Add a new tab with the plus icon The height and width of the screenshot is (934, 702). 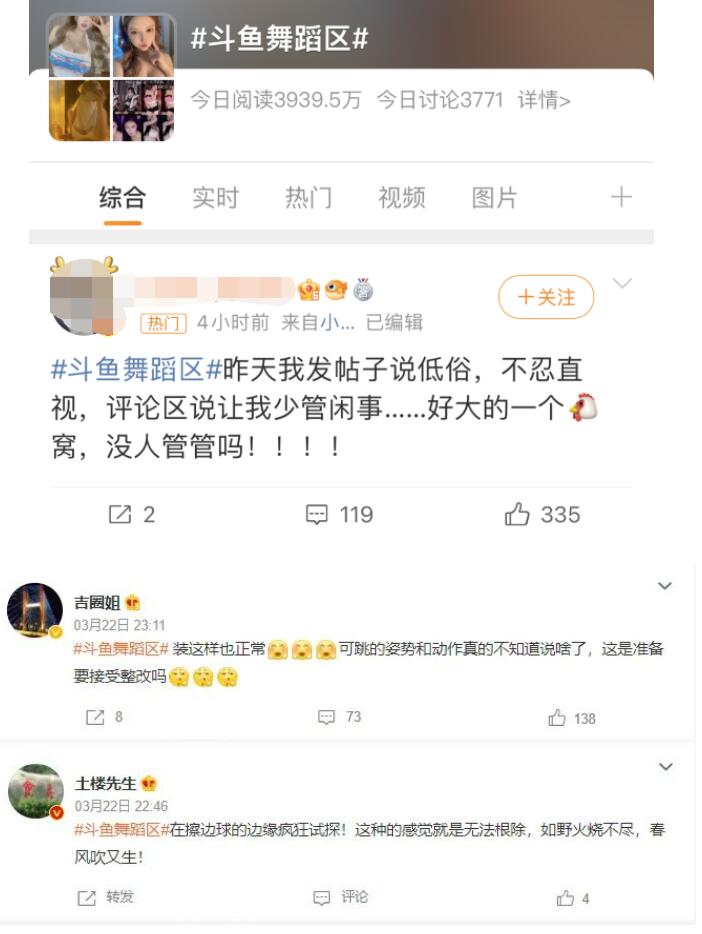(621, 197)
